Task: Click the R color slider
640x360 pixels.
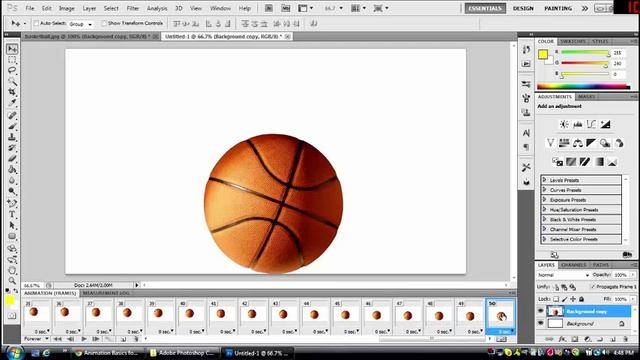Action: pos(585,53)
